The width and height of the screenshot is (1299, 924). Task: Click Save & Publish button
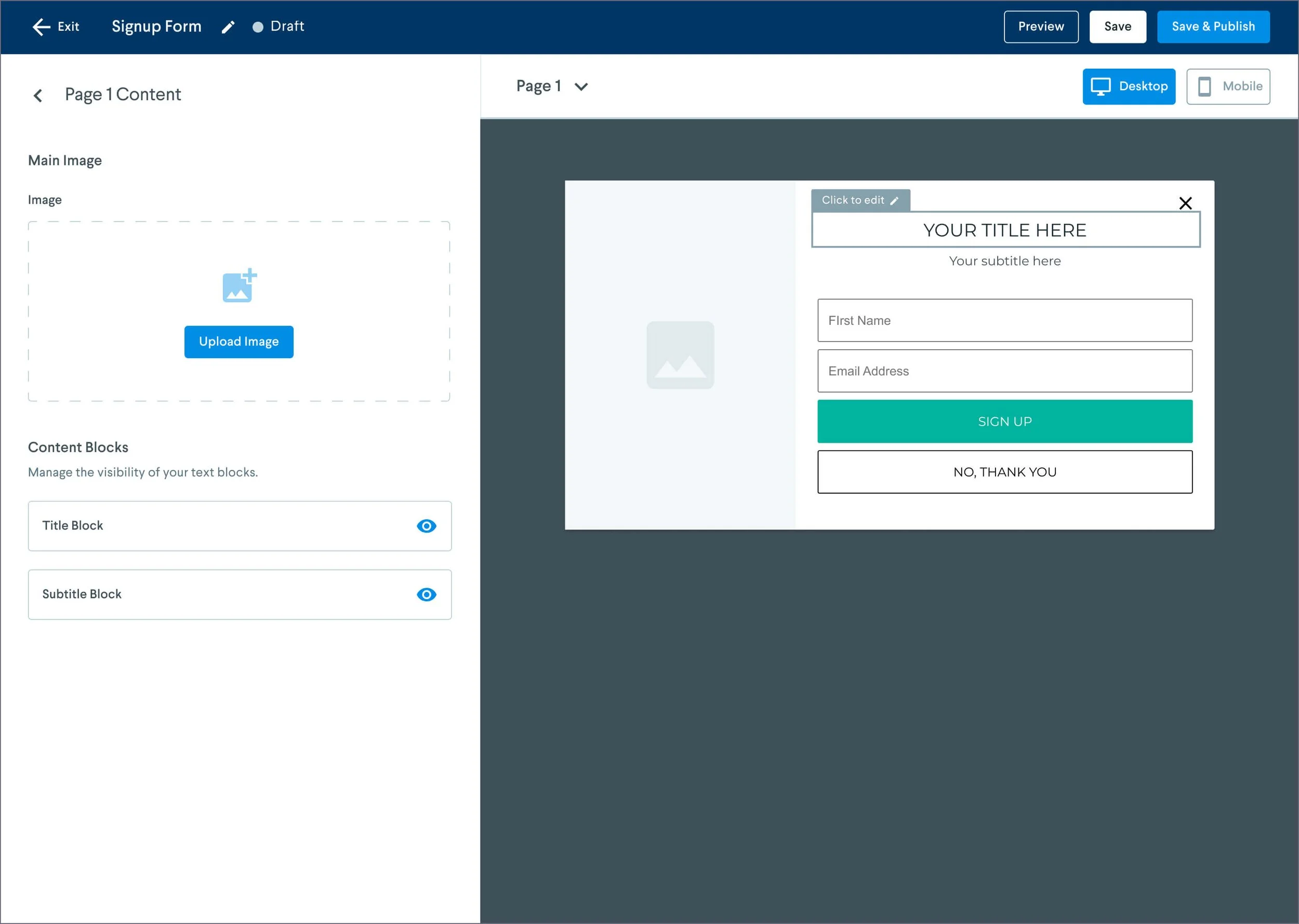pos(1213,27)
